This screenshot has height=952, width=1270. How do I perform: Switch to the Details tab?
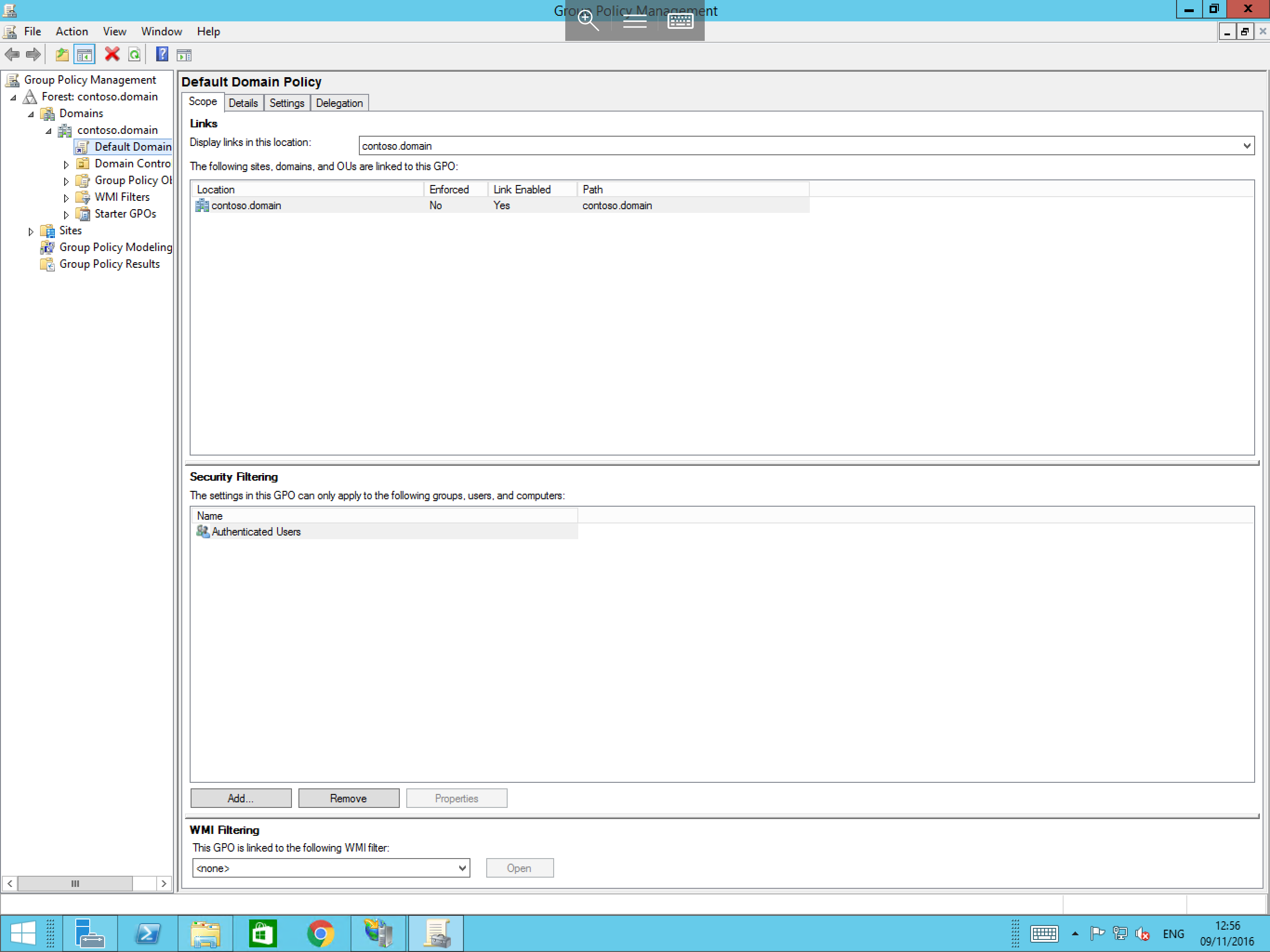(243, 103)
